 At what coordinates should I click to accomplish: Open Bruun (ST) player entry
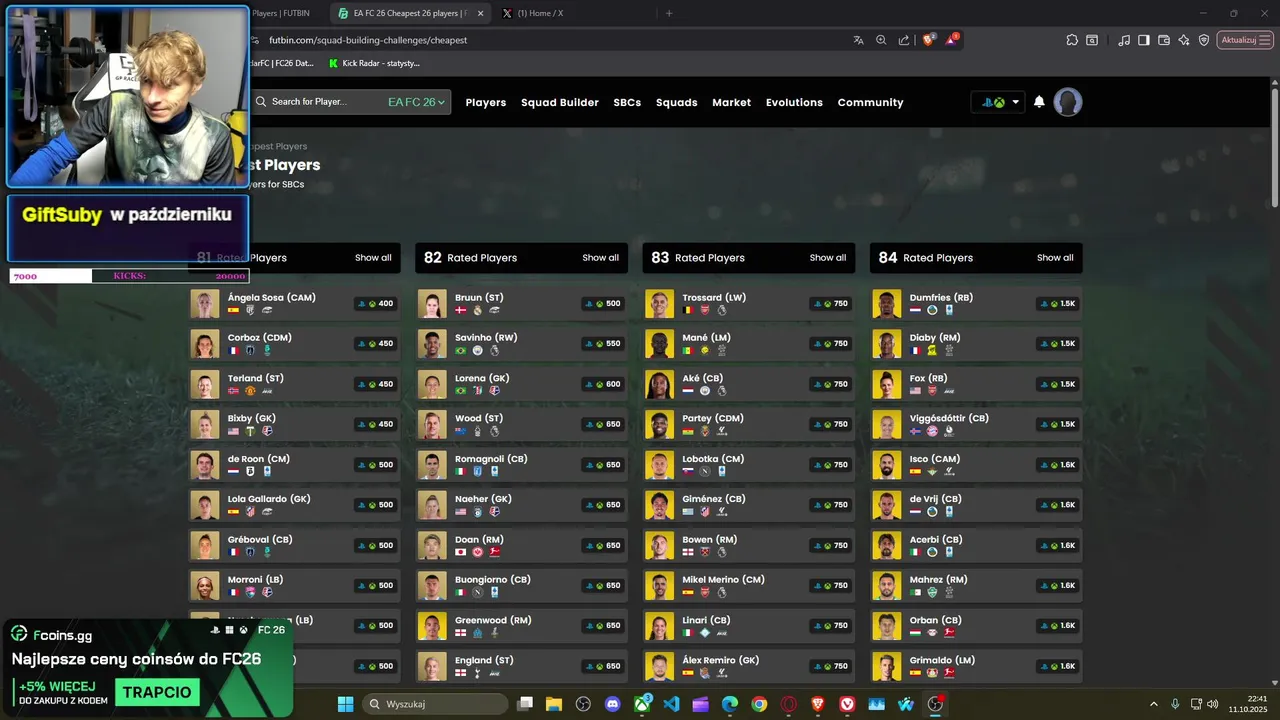521,304
